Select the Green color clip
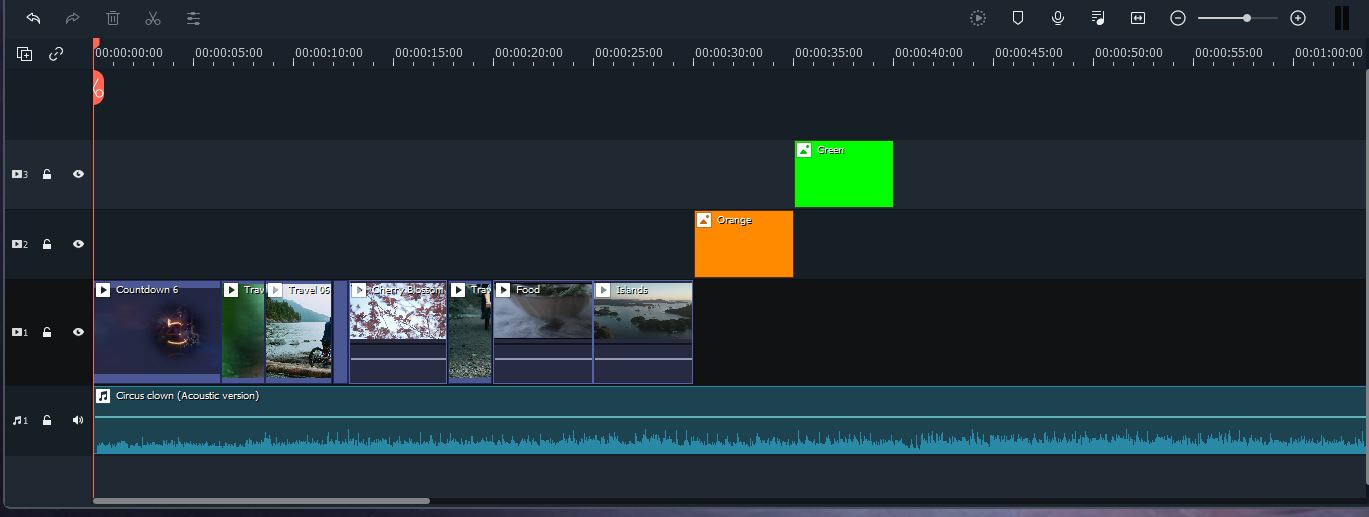This screenshot has width=1369, height=517. [843, 175]
